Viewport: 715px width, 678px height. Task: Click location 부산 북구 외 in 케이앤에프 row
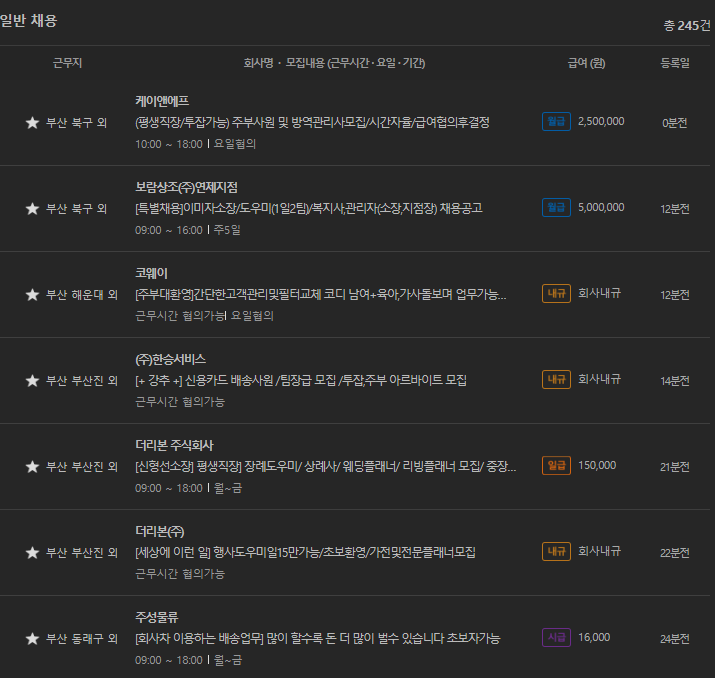point(76,123)
